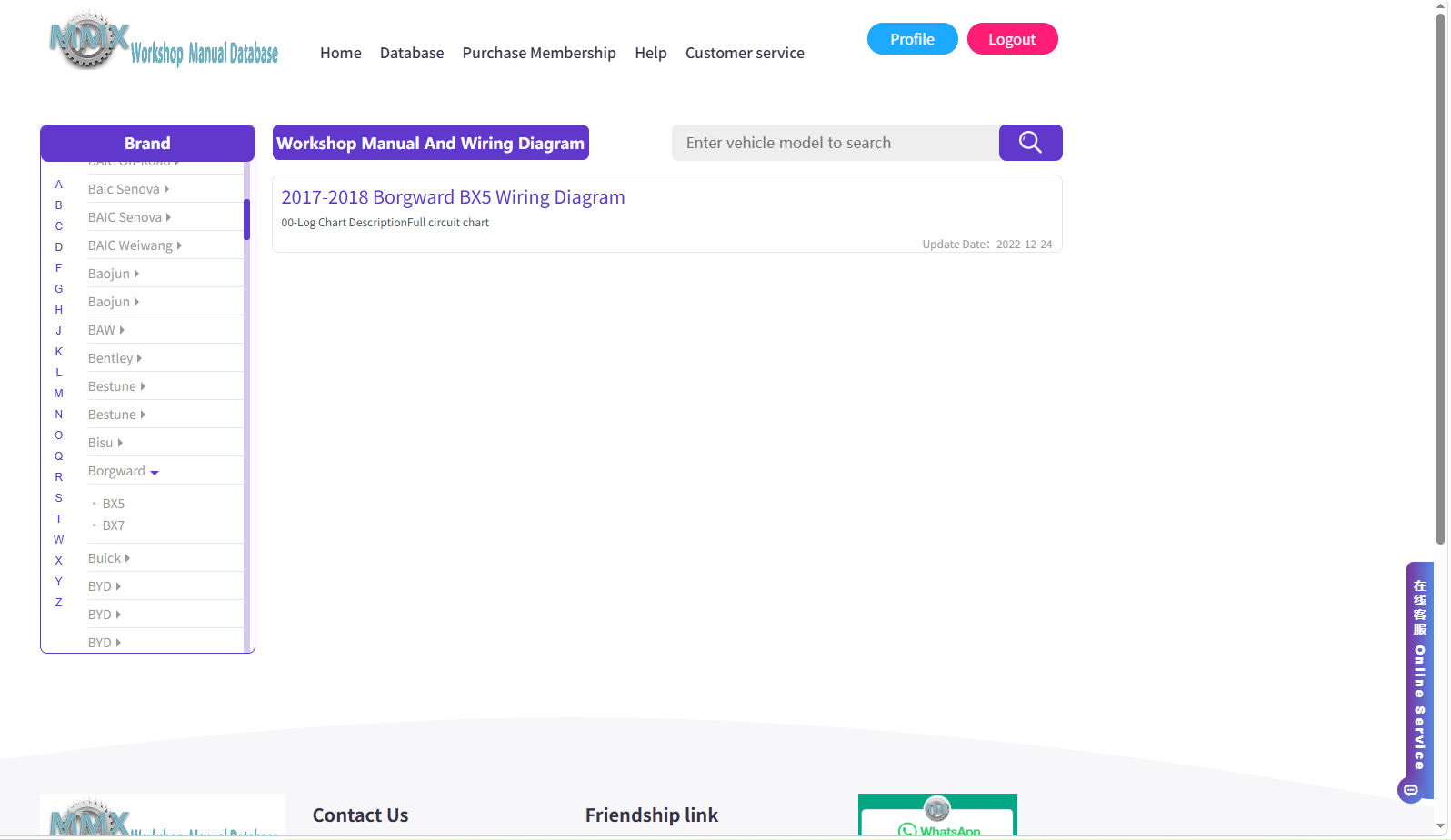The height and width of the screenshot is (840, 1451).
Task: Jump to brands starting with M
Action: (x=59, y=394)
